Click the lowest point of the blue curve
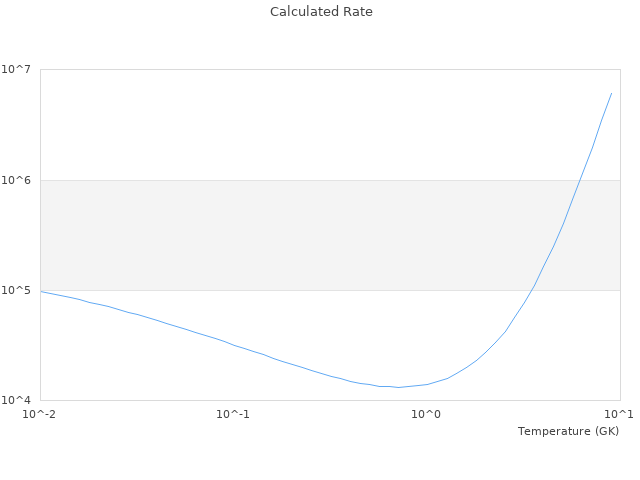The image size is (640, 480). [x=398, y=387]
